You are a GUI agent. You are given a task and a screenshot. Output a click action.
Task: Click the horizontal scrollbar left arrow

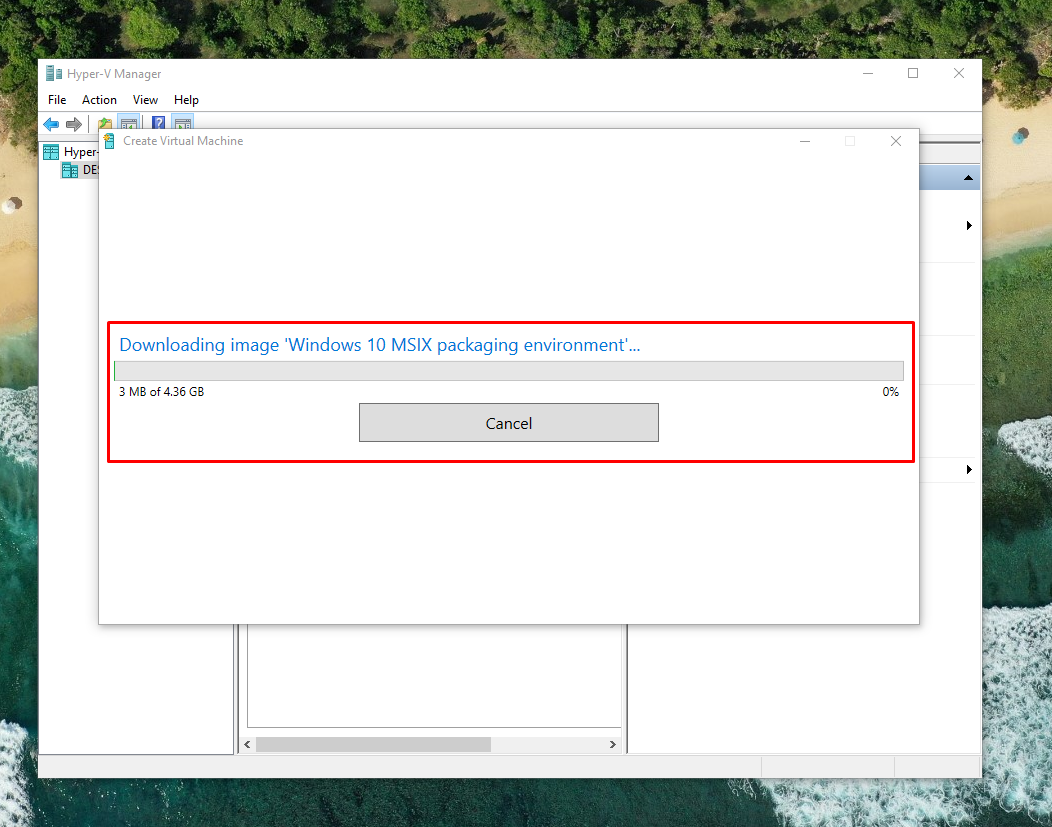247,745
